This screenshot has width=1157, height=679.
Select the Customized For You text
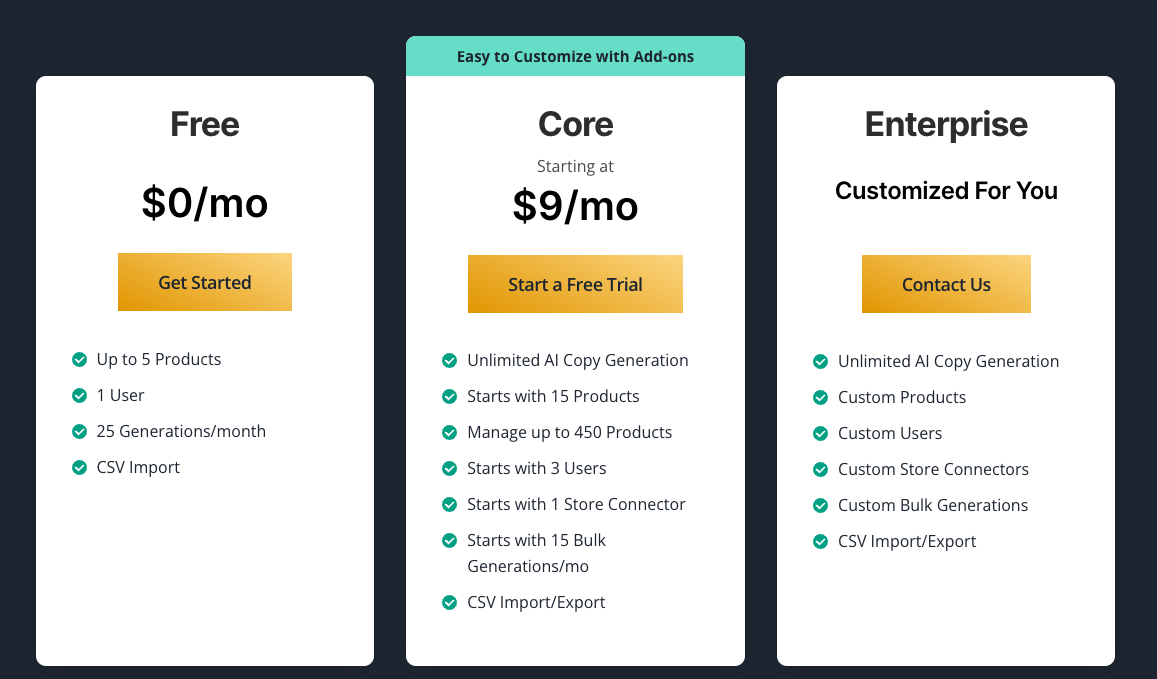[946, 190]
